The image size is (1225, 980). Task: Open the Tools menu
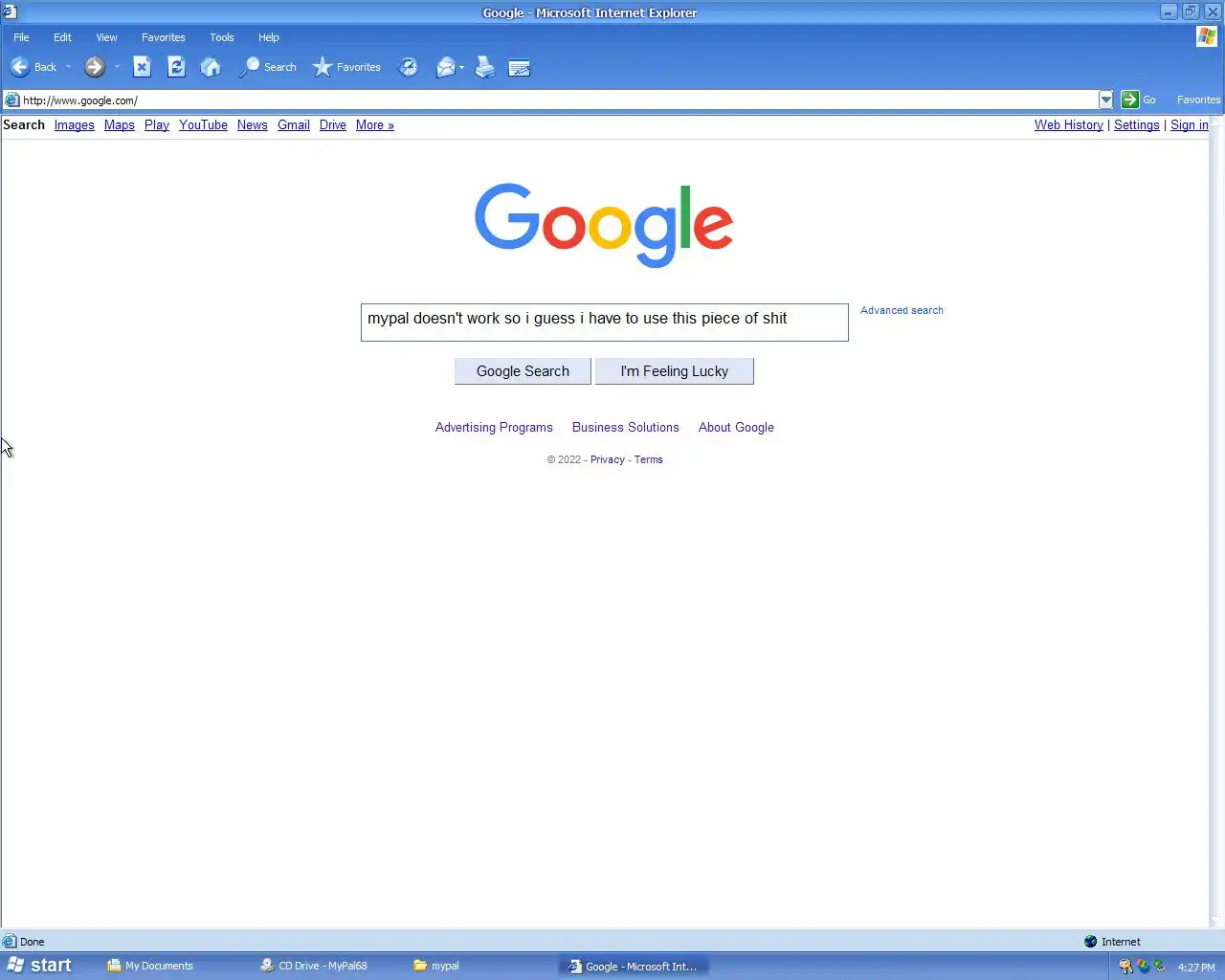(222, 37)
